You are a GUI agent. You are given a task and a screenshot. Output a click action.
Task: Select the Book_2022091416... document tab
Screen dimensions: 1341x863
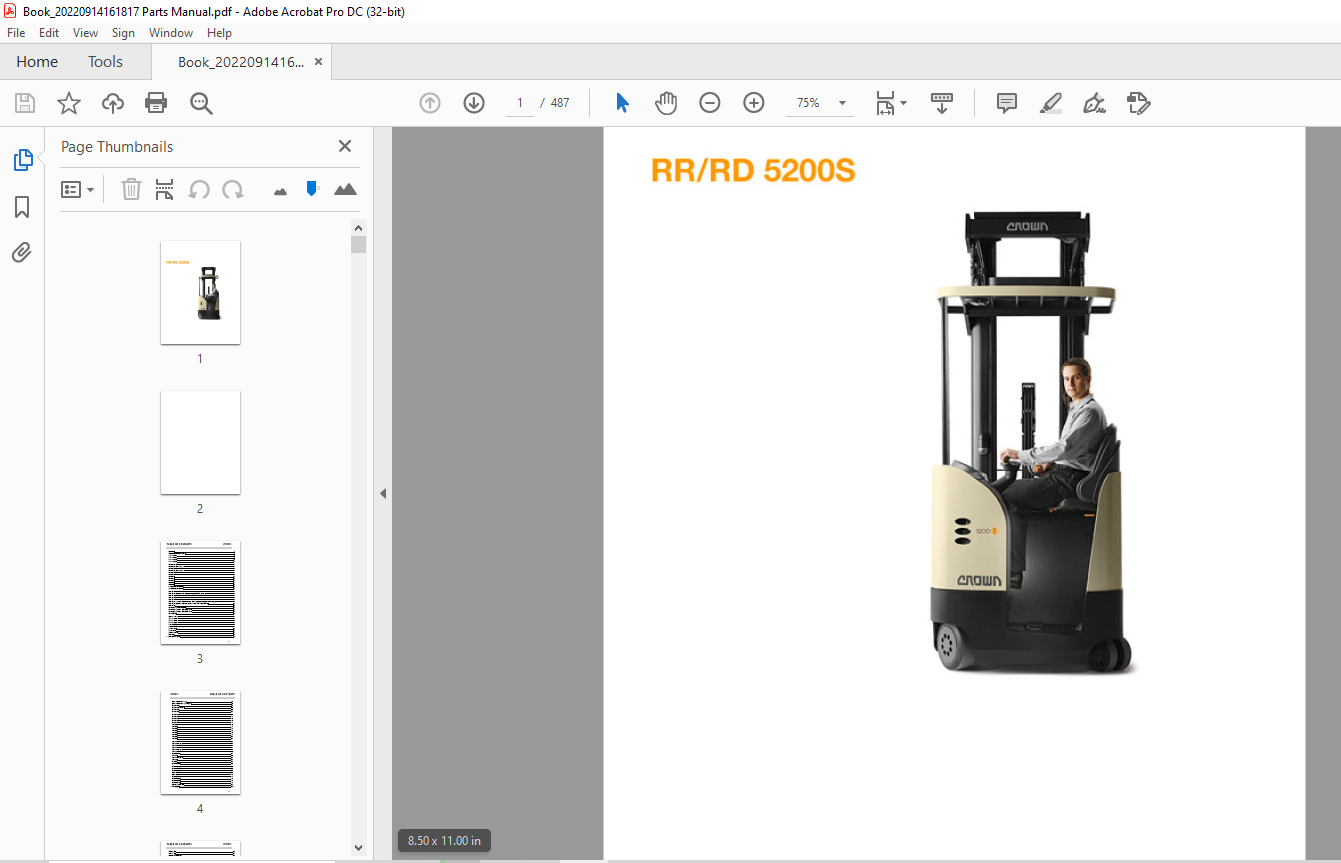point(240,62)
